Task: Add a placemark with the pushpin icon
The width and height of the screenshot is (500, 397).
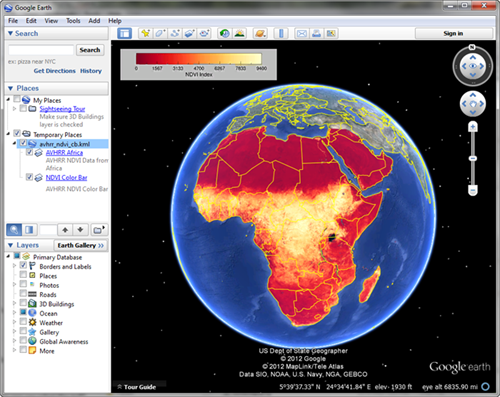Action: coord(145,33)
